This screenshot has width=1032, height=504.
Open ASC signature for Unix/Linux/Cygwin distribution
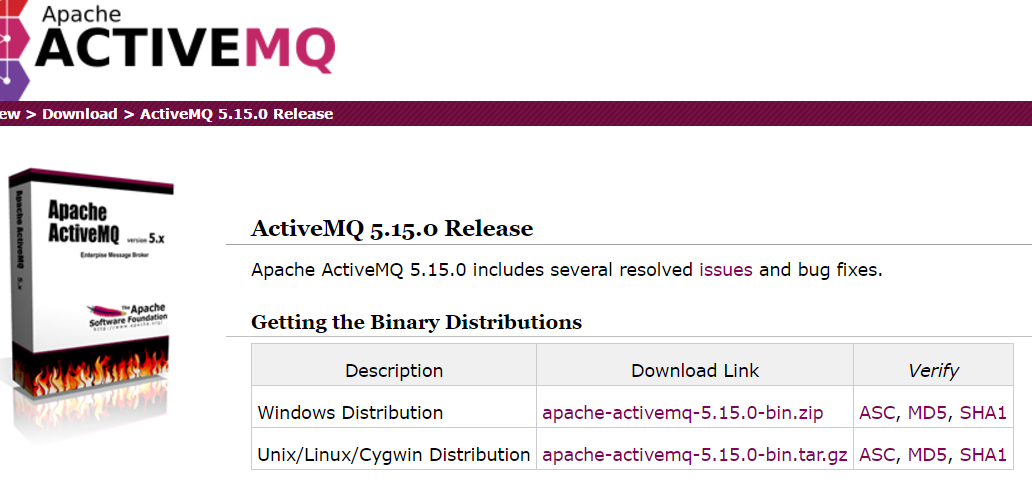[877, 455]
